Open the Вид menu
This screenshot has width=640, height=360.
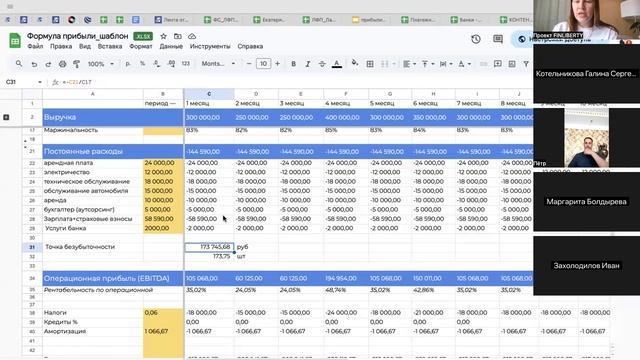tap(85, 46)
